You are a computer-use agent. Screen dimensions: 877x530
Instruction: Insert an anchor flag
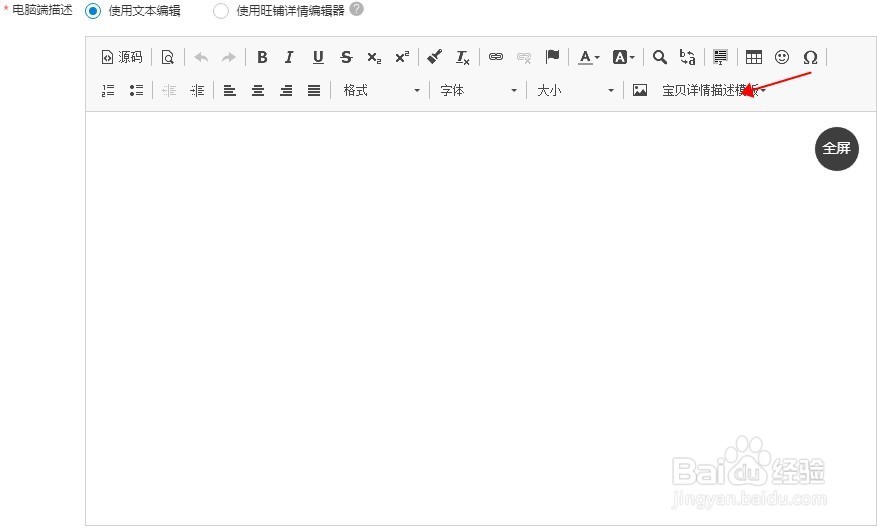point(552,57)
